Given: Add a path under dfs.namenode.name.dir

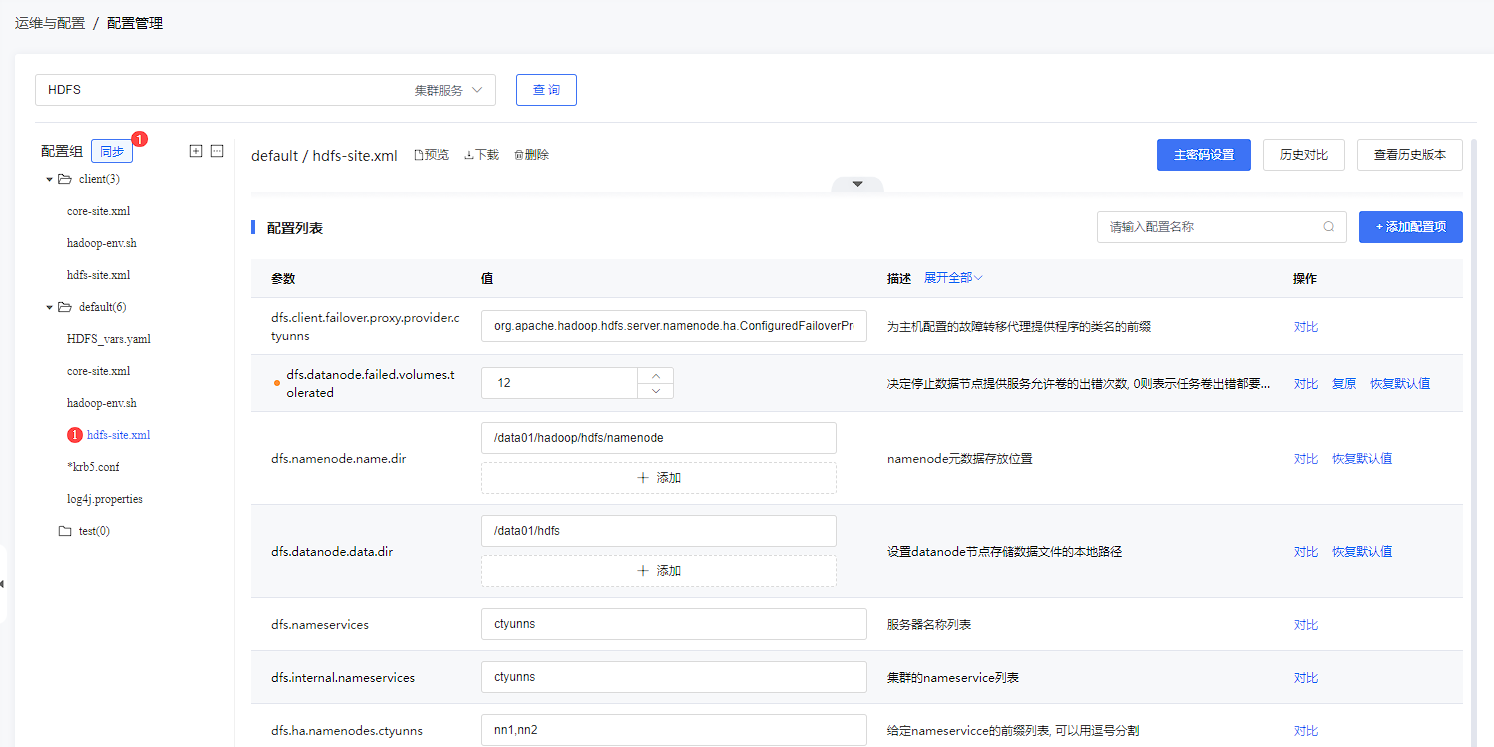Looking at the screenshot, I should (659, 478).
